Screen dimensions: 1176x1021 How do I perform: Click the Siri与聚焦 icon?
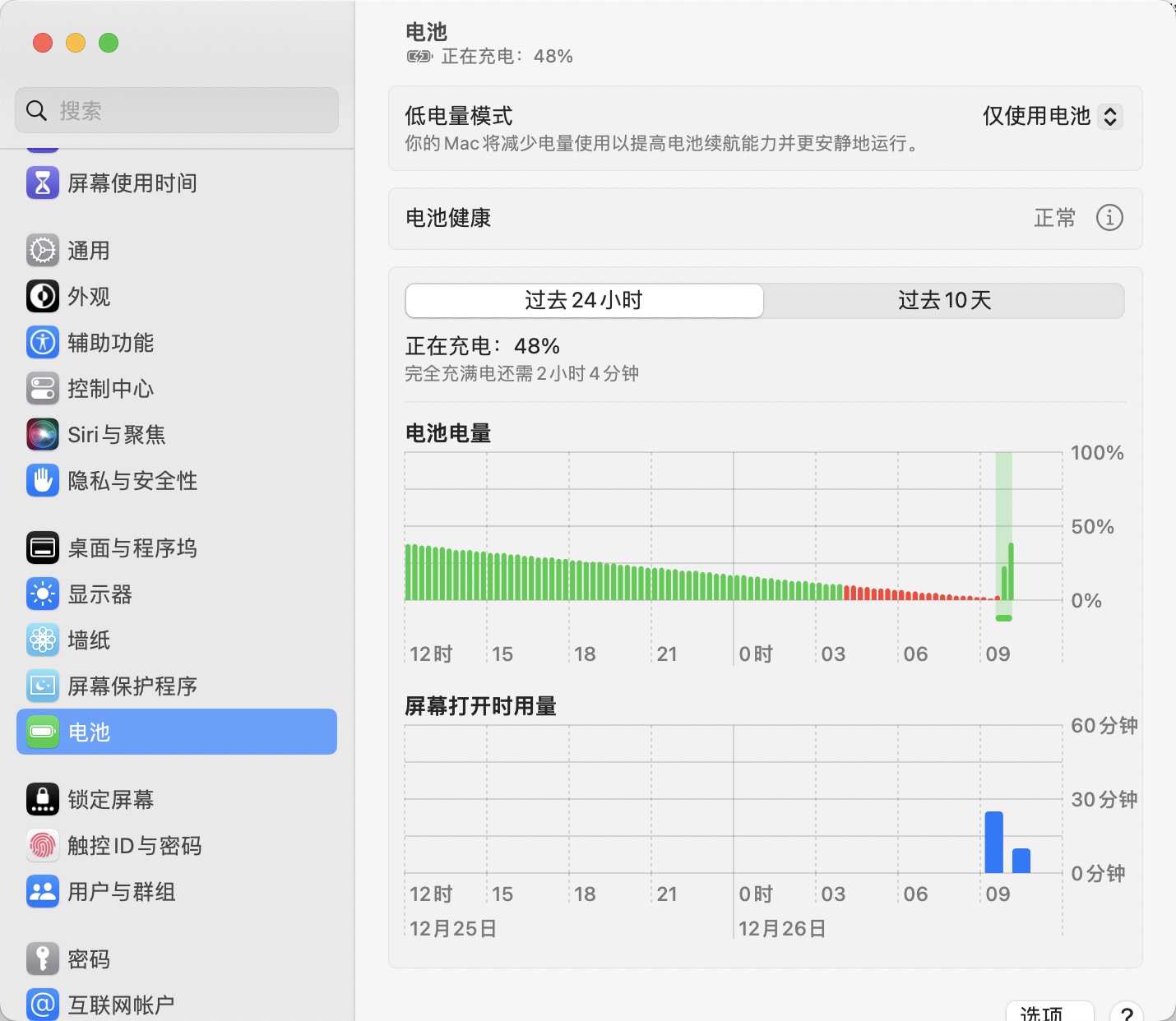coord(43,435)
